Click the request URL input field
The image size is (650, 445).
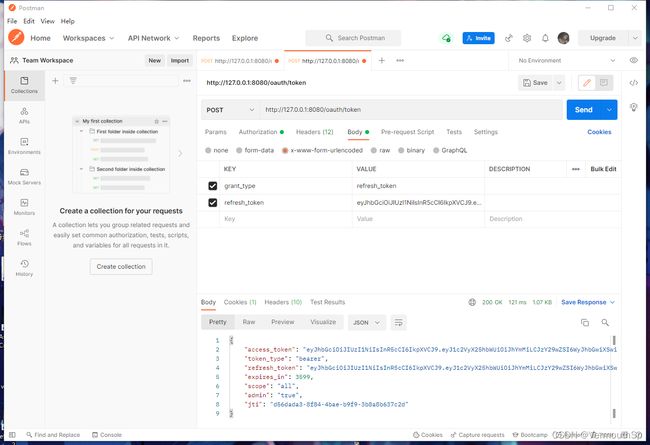[410, 110]
